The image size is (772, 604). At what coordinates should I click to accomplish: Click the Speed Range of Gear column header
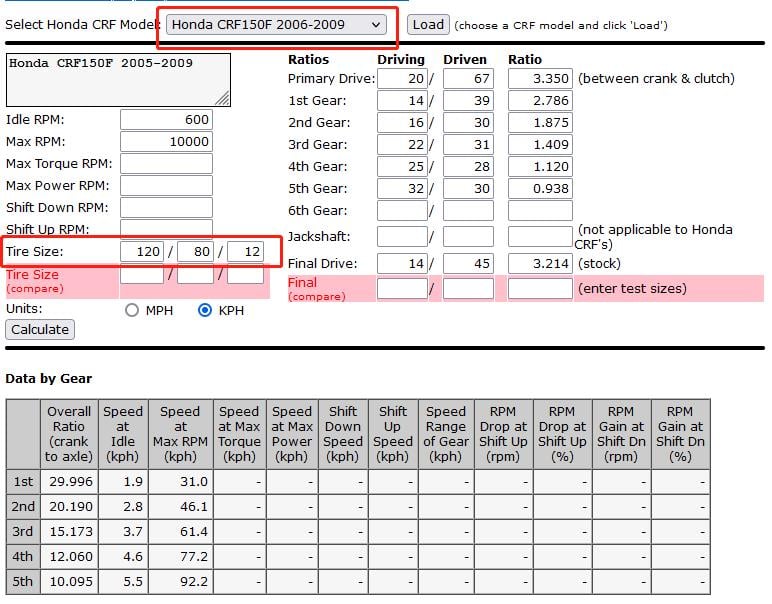(446, 434)
